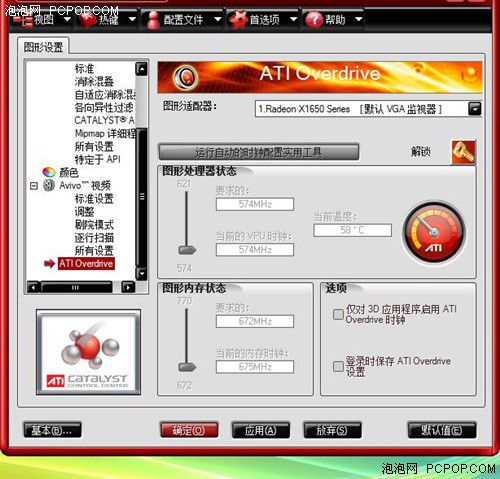This screenshot has height=479, width=500.
Task: Select the 颜色 tree item
Action: click(69, 172)
